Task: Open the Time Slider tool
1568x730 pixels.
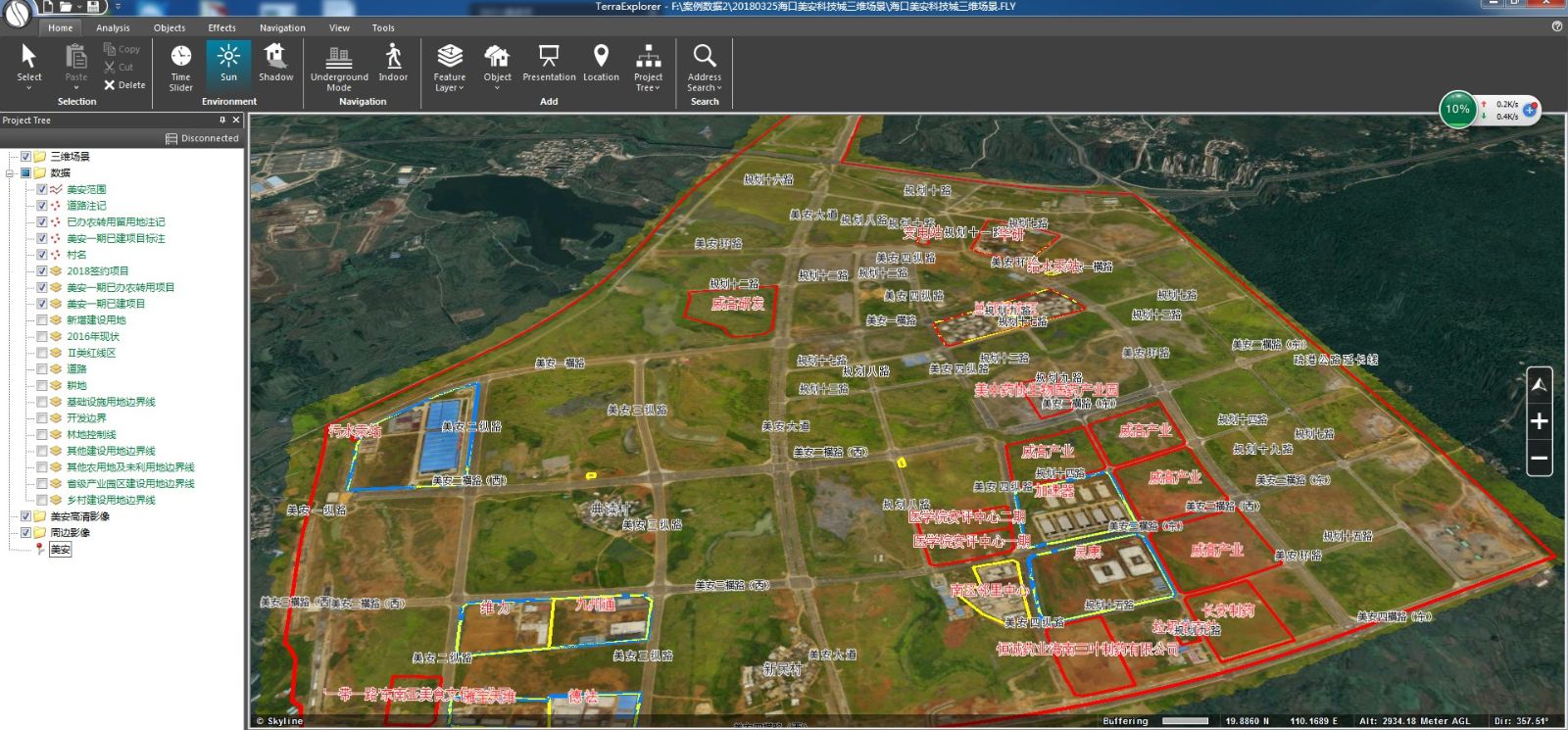Action: 181,67
